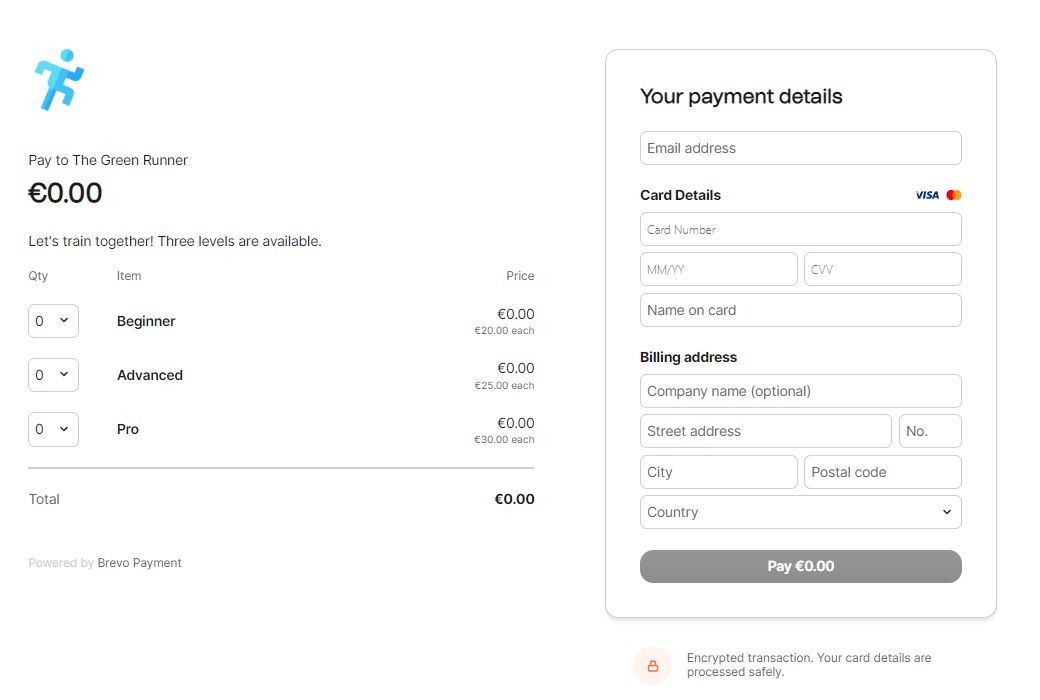This screenshot has height=700, width=1040.
Task: Select the MM/YY expiry field
Action: [718, 269]
